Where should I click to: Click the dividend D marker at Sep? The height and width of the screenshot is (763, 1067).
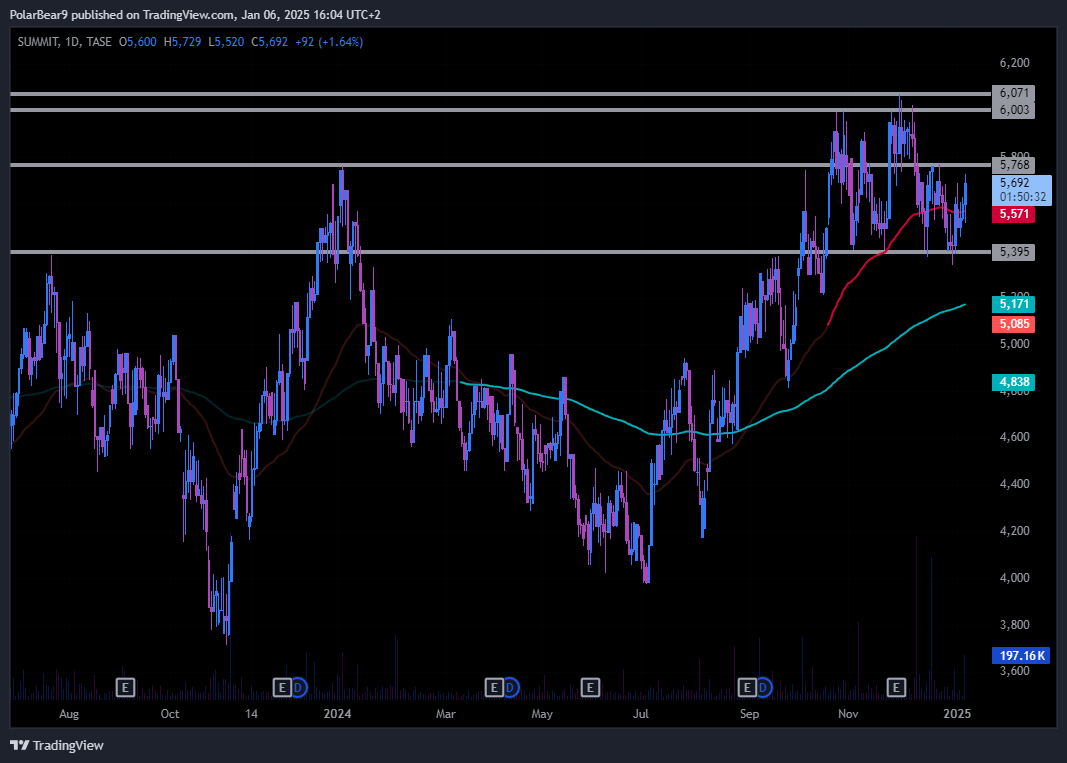pos(764,687)
